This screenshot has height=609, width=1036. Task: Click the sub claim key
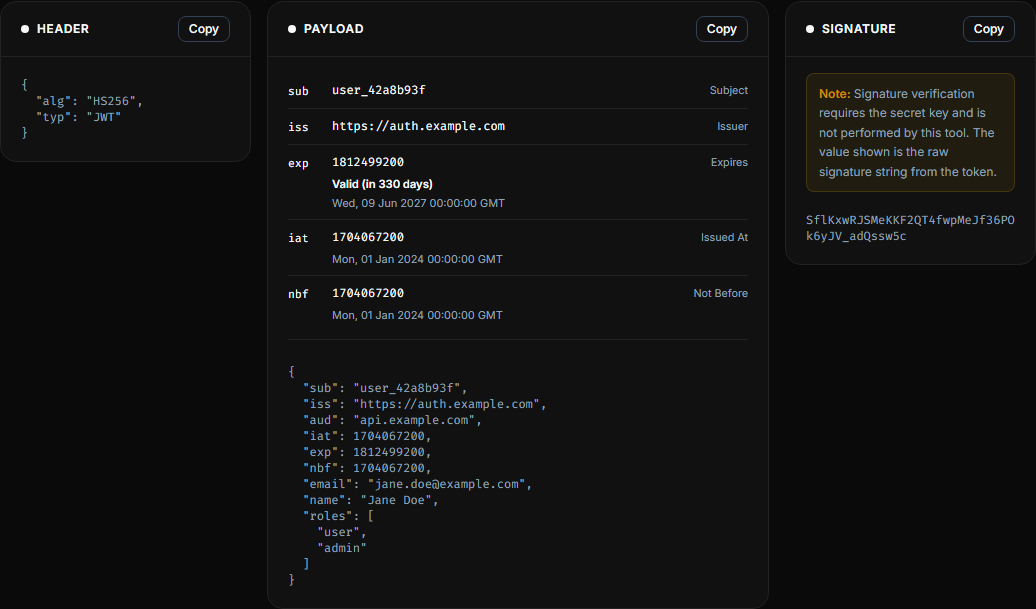click(298, 91)
